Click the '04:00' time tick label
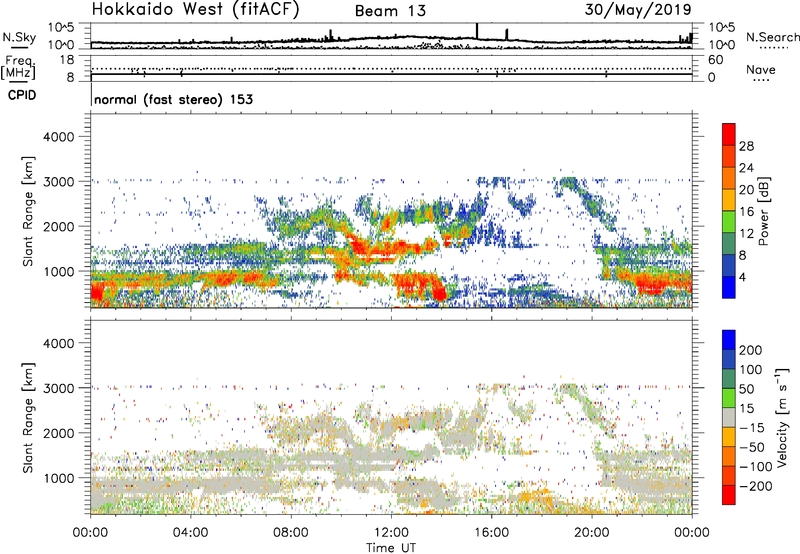 [191, 533]
